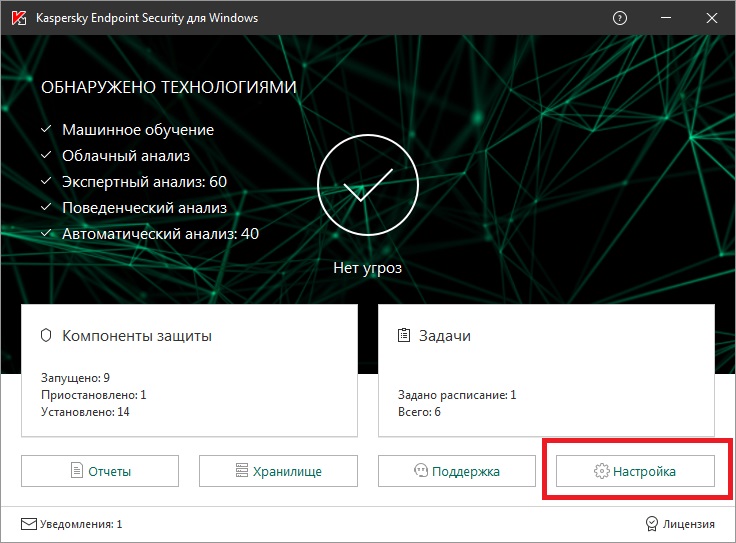Screen dimensions: 736x543
Task: Click the Всего: 6 text
Action: tap(419, 412)
